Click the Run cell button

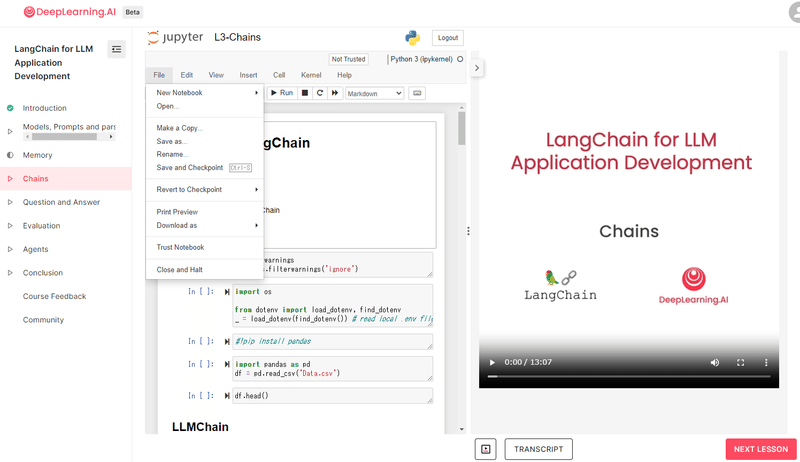tap(282, 93)
